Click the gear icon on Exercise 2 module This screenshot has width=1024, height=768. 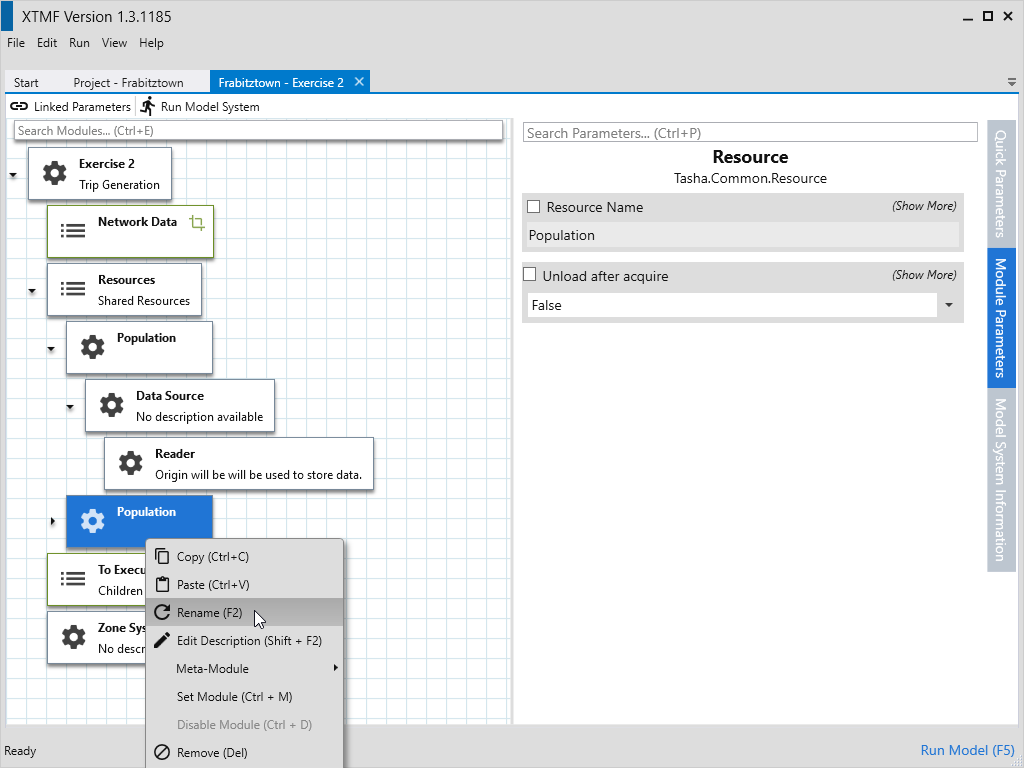pyautogui.click(x=54, y=173)
